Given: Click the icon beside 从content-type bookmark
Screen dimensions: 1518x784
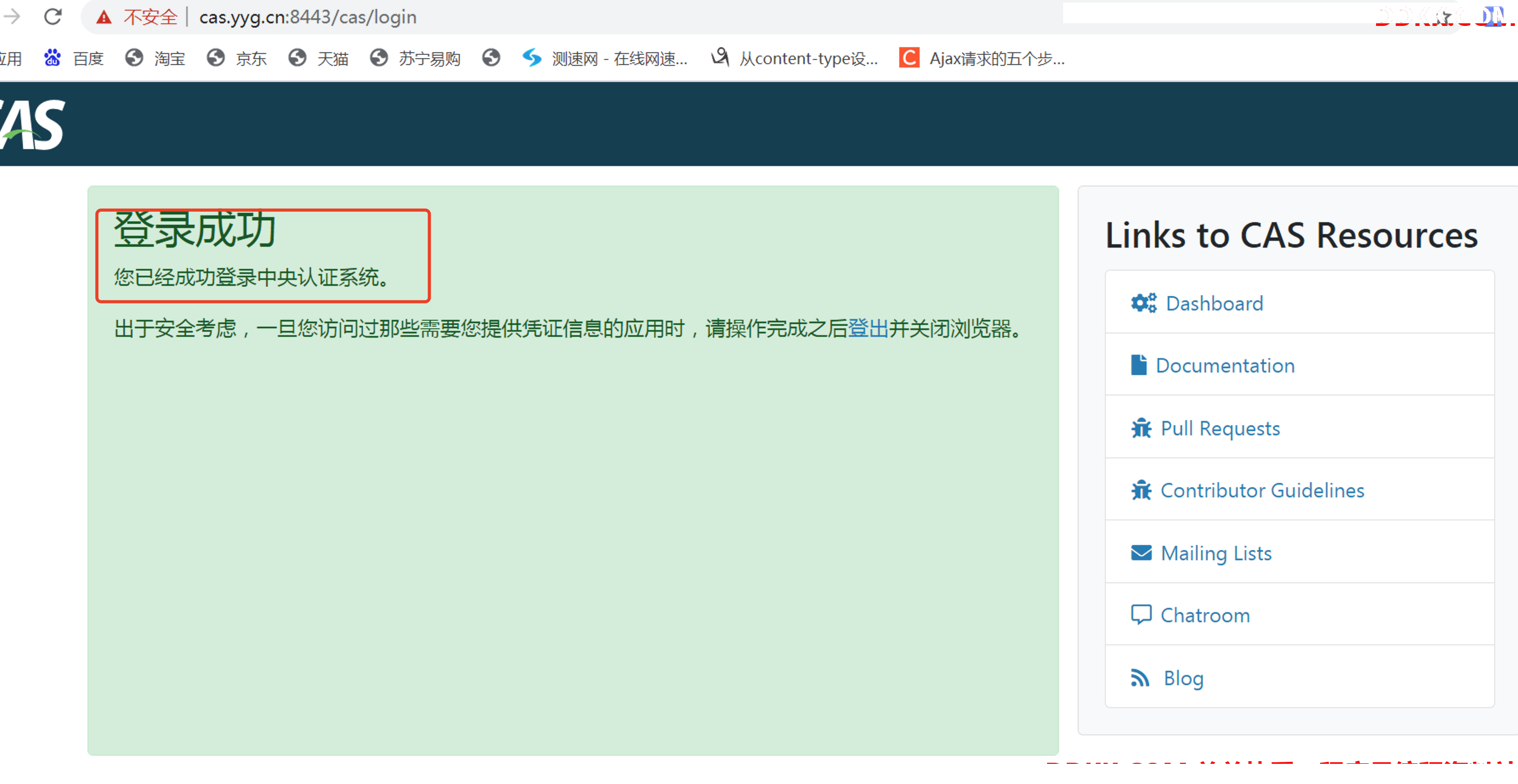Looking at the screenshot, I should click(x=720, y=57).
